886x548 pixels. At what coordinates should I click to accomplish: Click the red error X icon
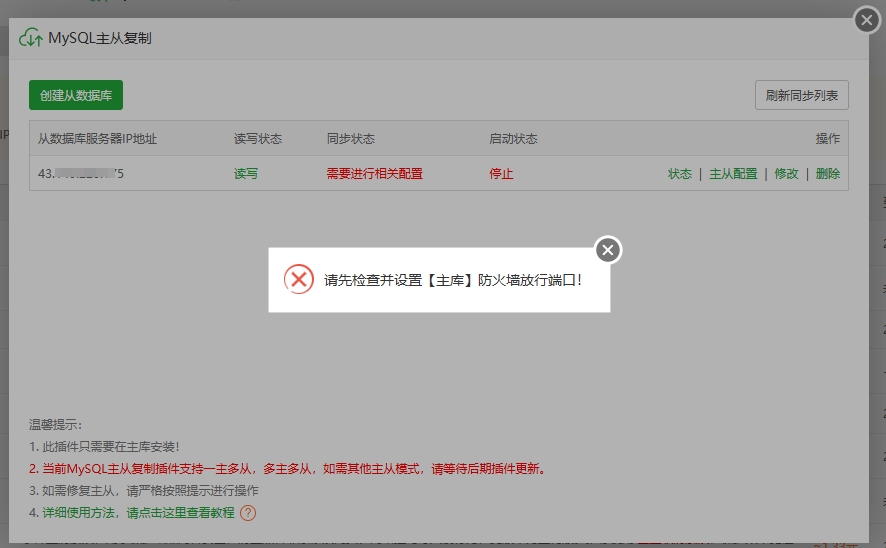[299, 279]
